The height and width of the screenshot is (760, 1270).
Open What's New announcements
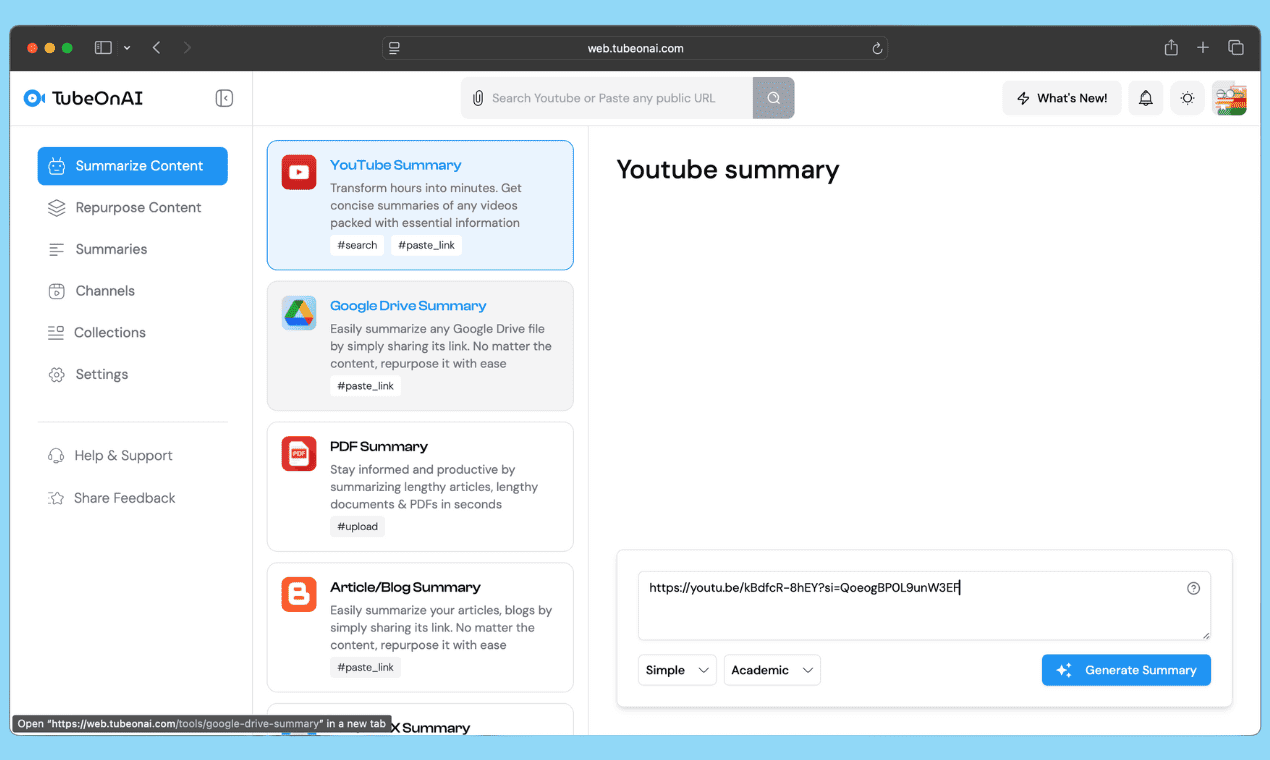[x=1062, y=98]
